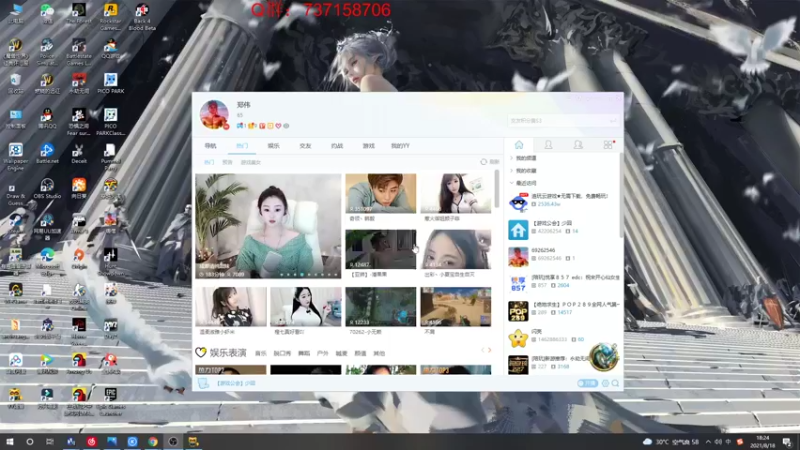Screen dimensions: 800x450
Task: Switch to the 约战 tab
Action: pos(337,146)
